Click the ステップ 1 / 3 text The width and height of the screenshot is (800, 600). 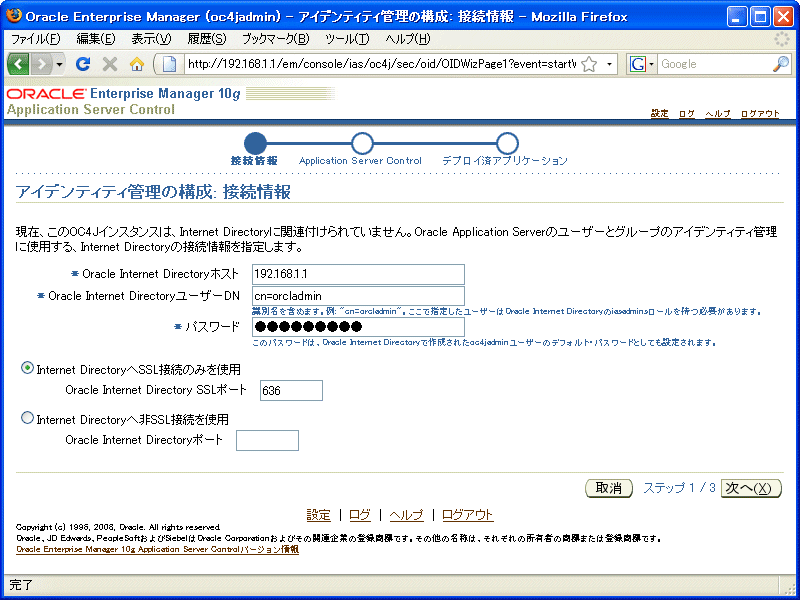(679, 488)
